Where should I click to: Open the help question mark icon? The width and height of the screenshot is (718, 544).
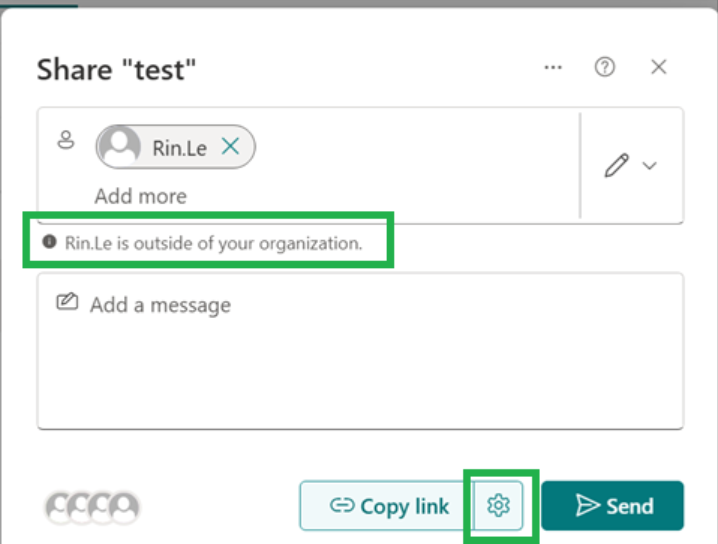[x=604, y=67]
